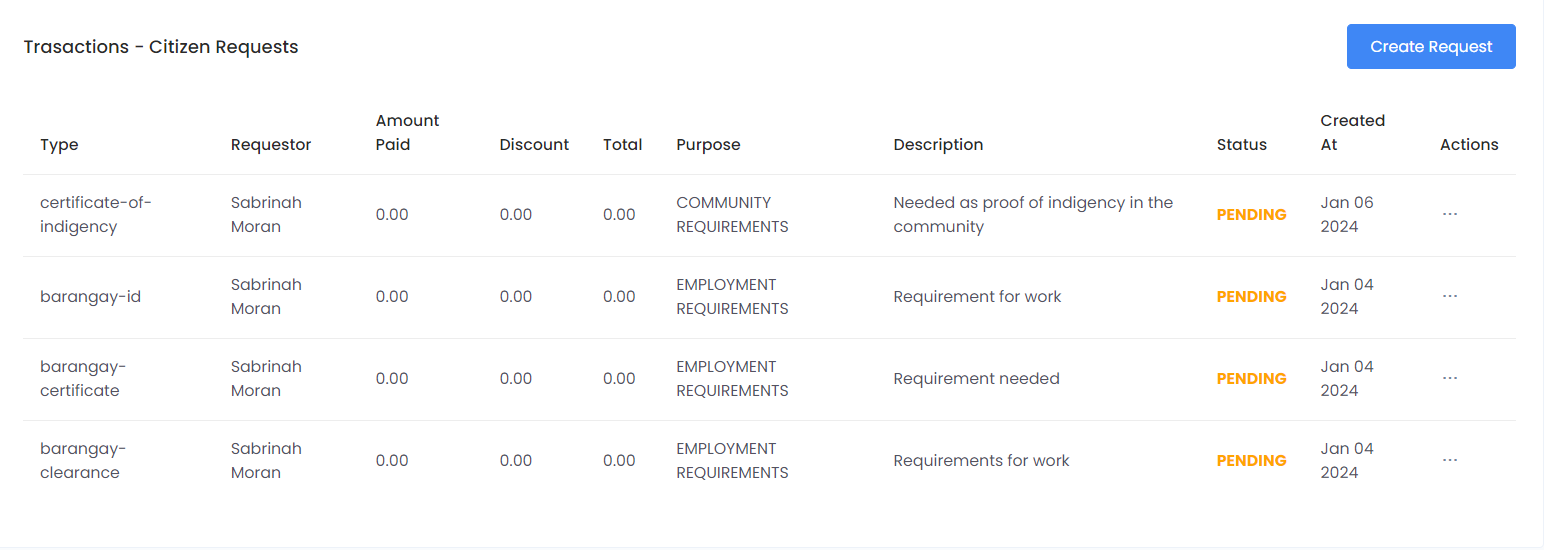Open the barangay-certificate row's three-dot menu
This screenshot has height=550, width=1544.
[1449, 378]
